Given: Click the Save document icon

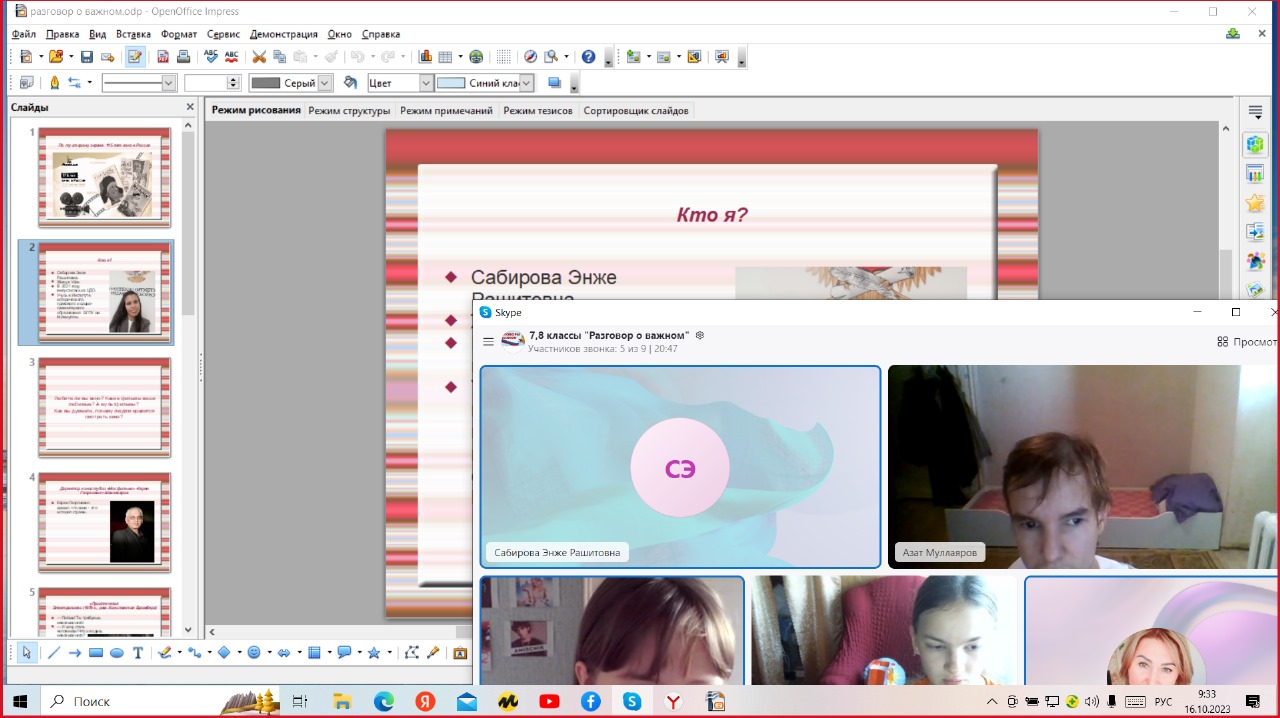Looking at the screenshot, I should tap(87, 57).
